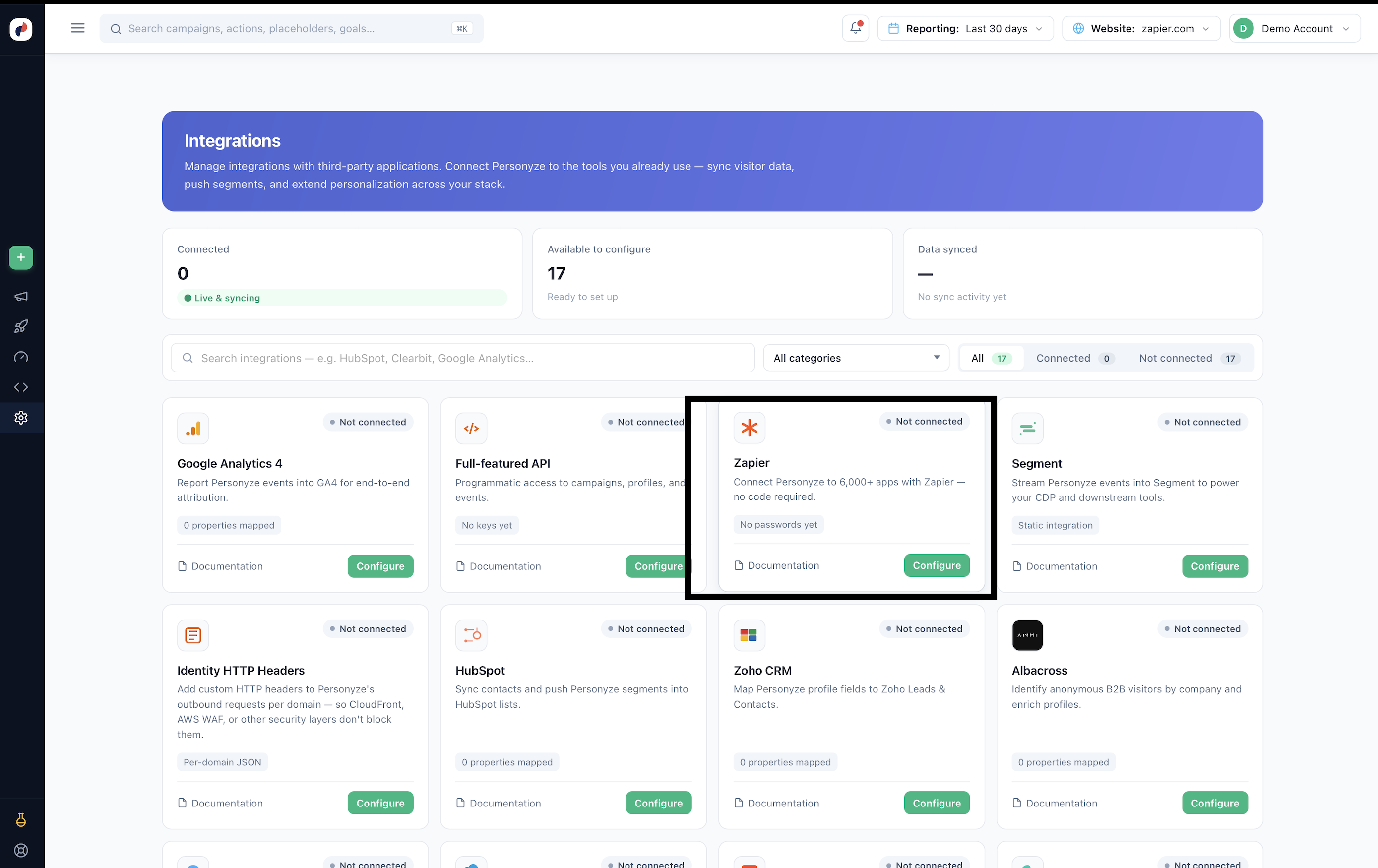This screenshot has height=868, width=1378.
Task: Open the rocket icon in sidebar
Action: 21,326
